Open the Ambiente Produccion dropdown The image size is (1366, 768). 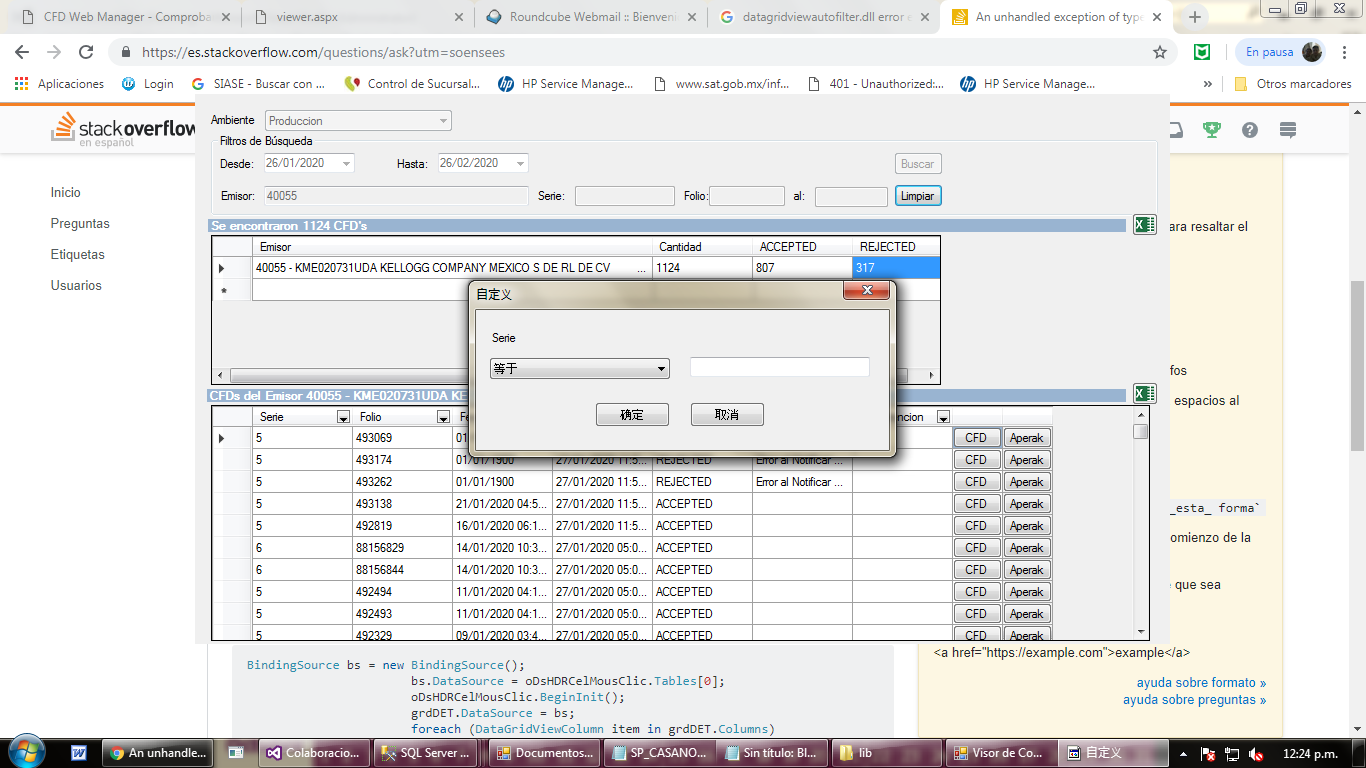pos(443,121)
